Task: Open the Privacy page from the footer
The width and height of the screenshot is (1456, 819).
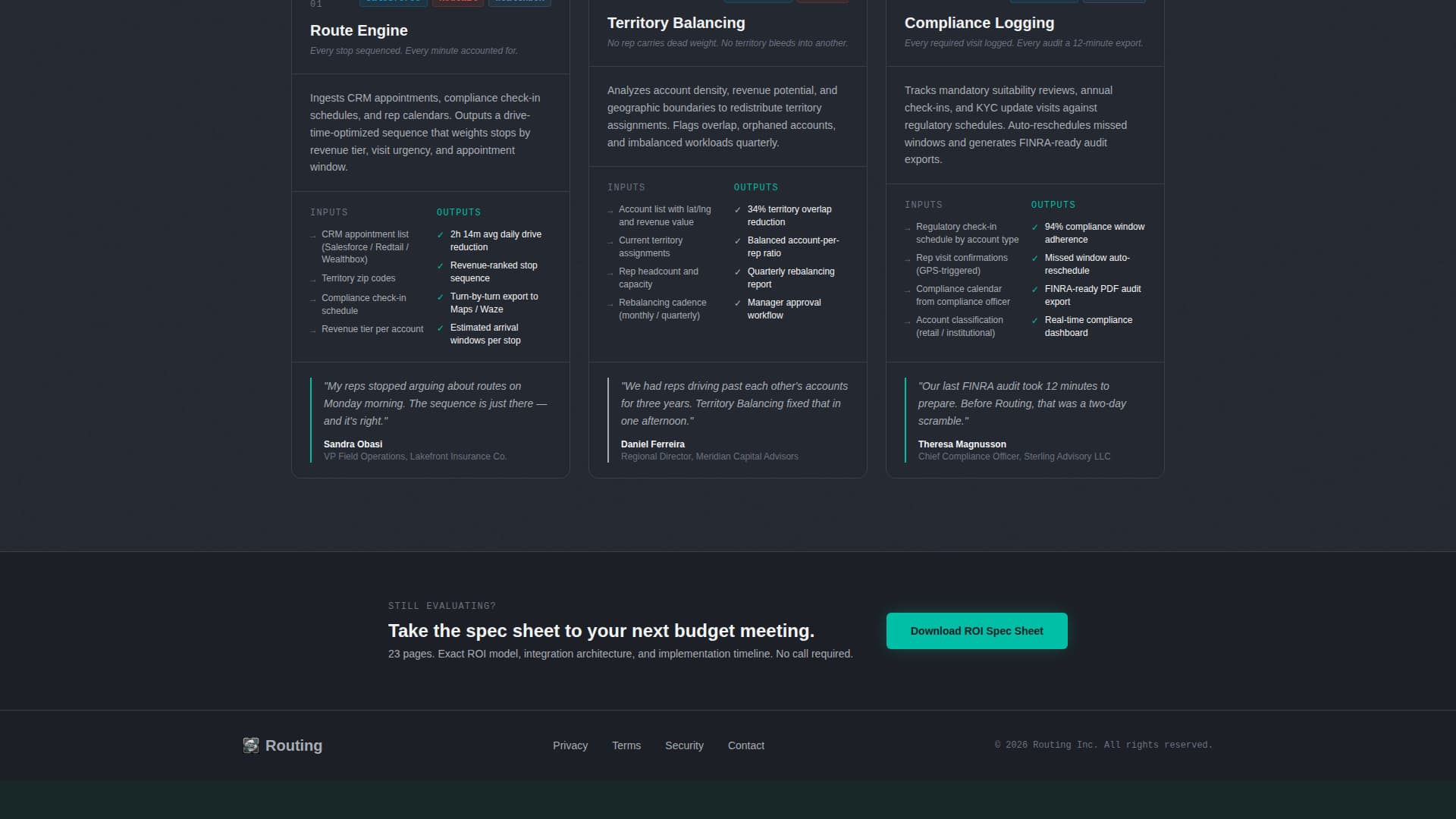Action: tap(570, 745)
